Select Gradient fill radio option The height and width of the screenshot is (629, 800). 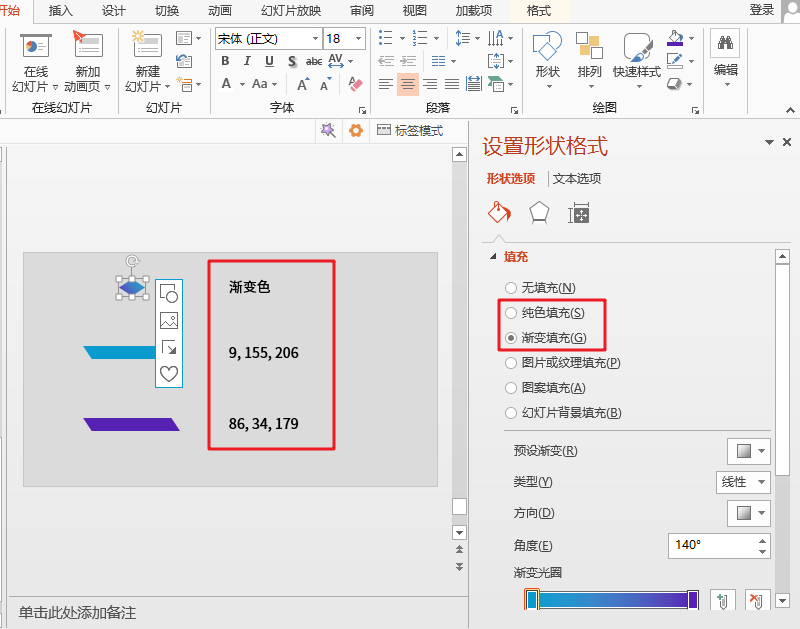511,338
